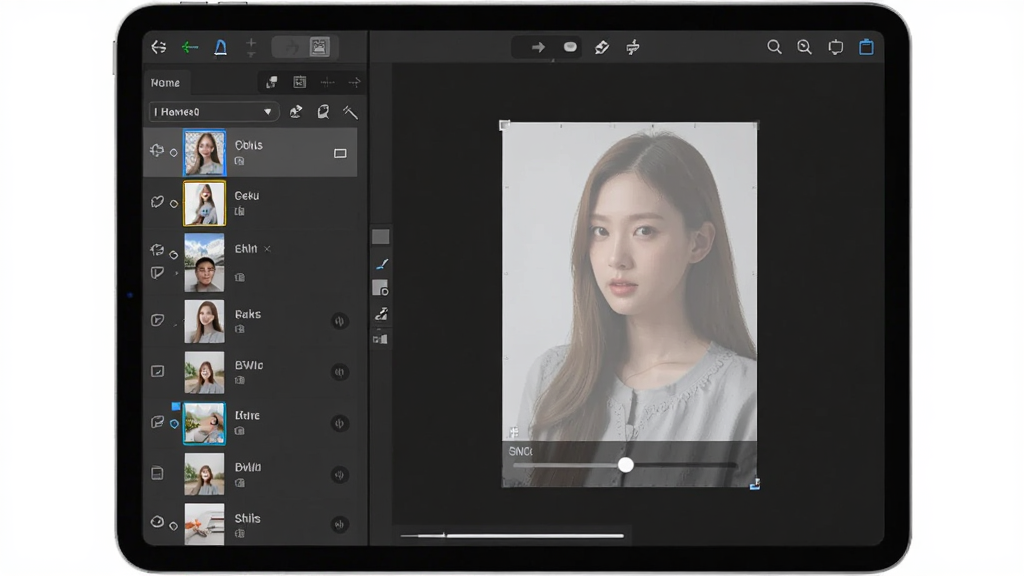Toggle the round icon on BWlo layer
The width and height of the screenshot is (1024, 576).
(339, 372)
